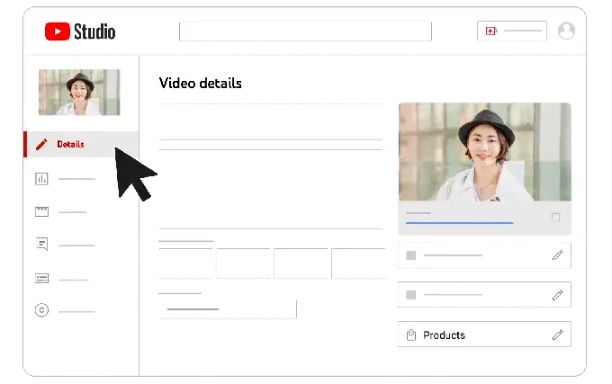
Task: Click the YouTube Studio logo
Action: click(x=80, y=31)
